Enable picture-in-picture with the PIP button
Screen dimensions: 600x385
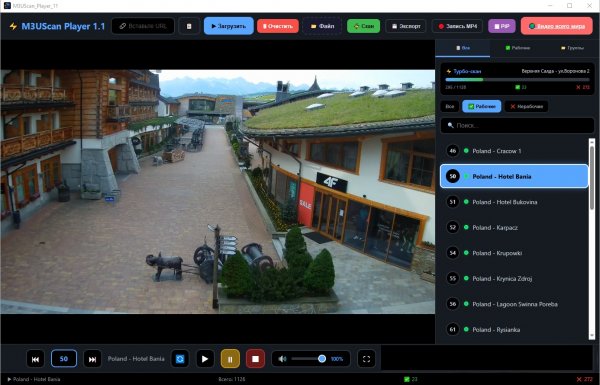[x=502, y=26]
